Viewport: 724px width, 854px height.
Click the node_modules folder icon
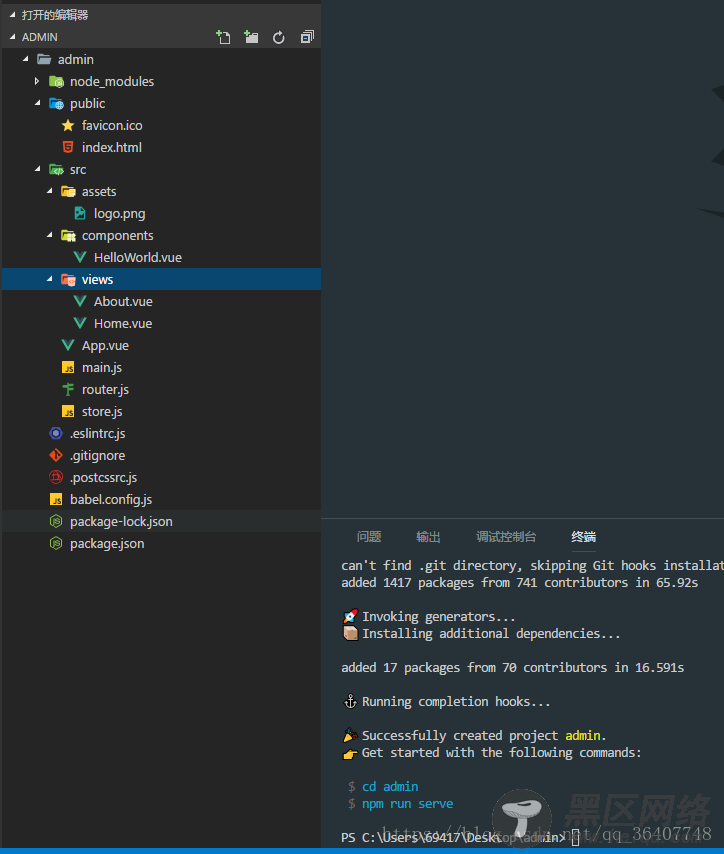tap(56, 82)
